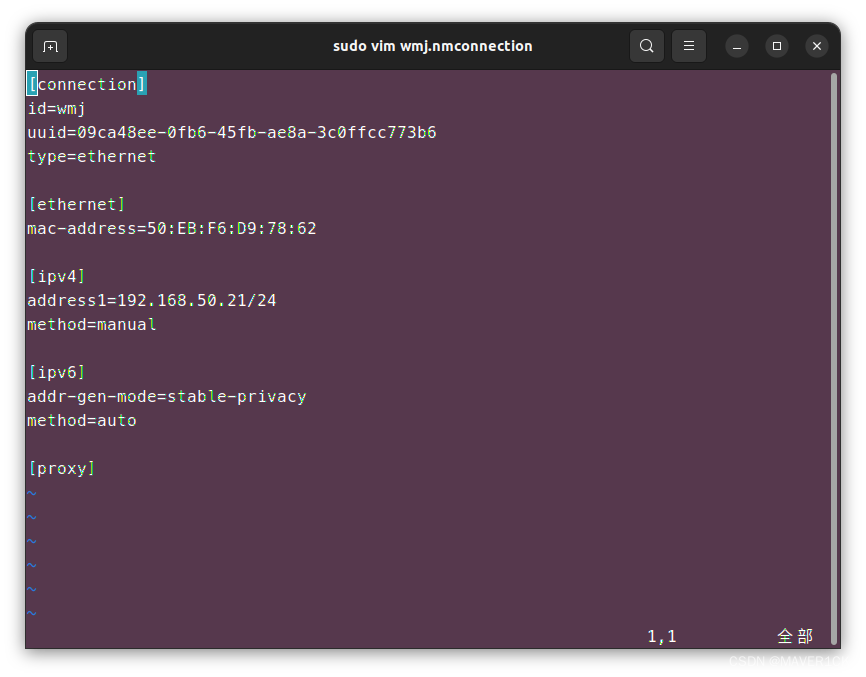The width and height of the screenshot is (866, 677).
Task: Select the method=auto line
Action: tap(82, 420)
